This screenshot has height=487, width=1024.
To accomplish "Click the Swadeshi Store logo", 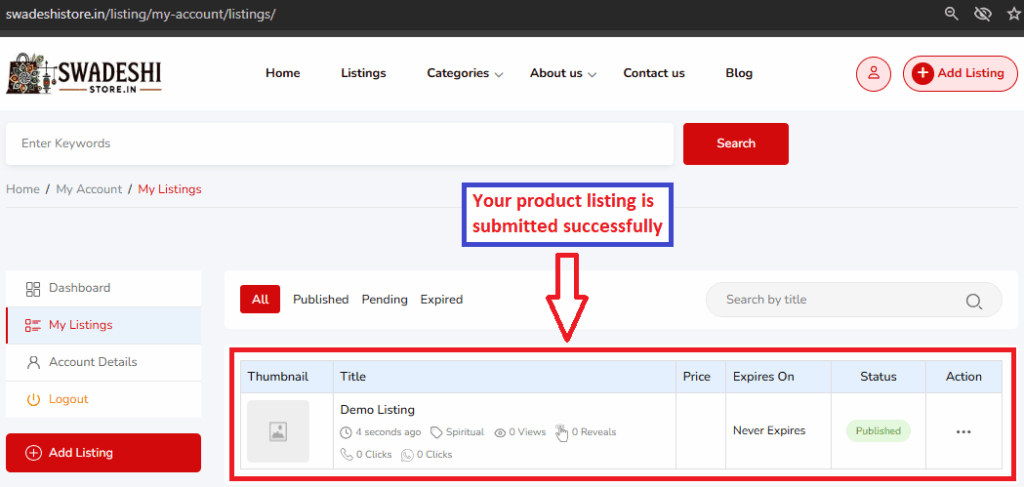I will click(84, 73).
